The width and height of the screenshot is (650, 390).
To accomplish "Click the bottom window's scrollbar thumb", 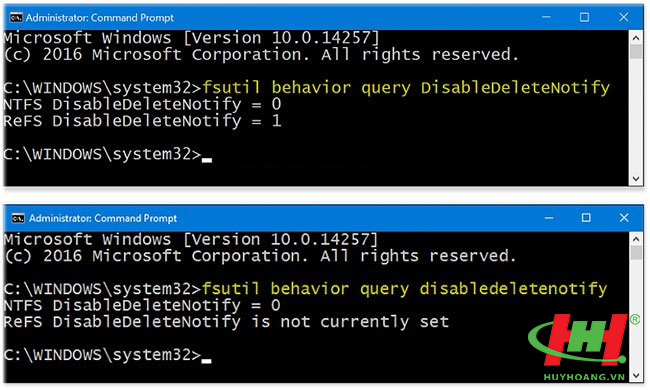I will pos(636,253).
